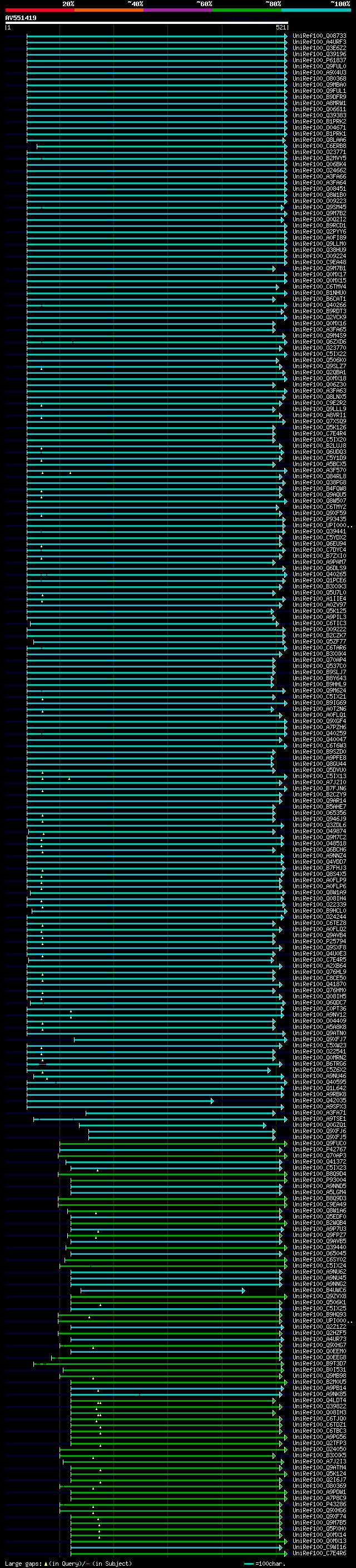356x1568 pixels.
Task: Select label UniRef100_Q40266
Action: point(319,305)
